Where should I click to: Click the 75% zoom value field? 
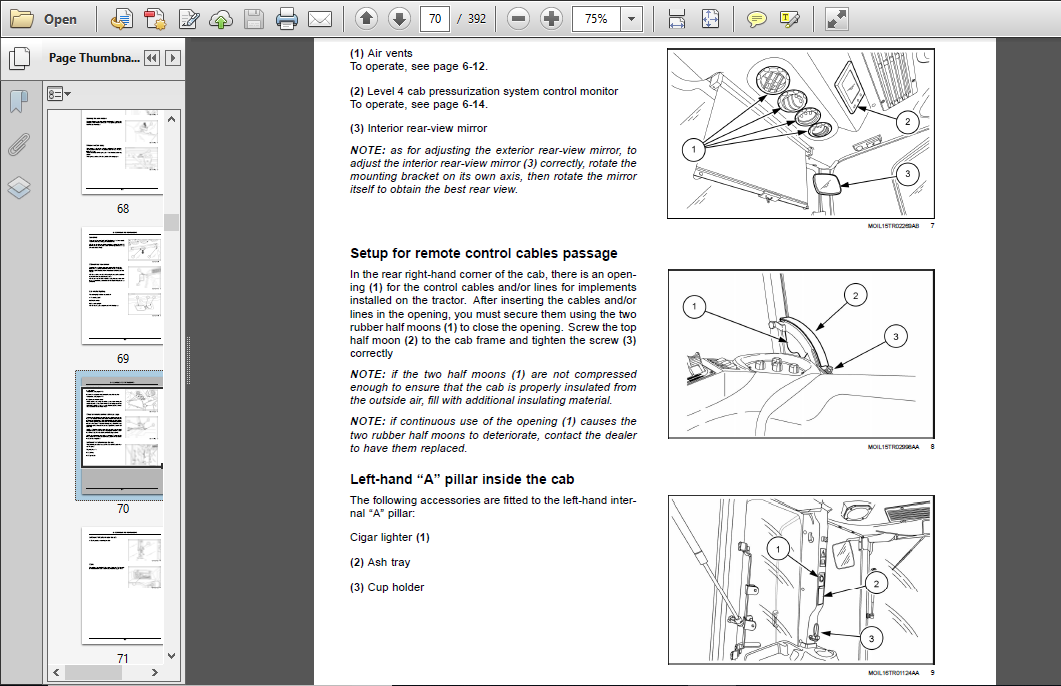click(x=597, y=19)
